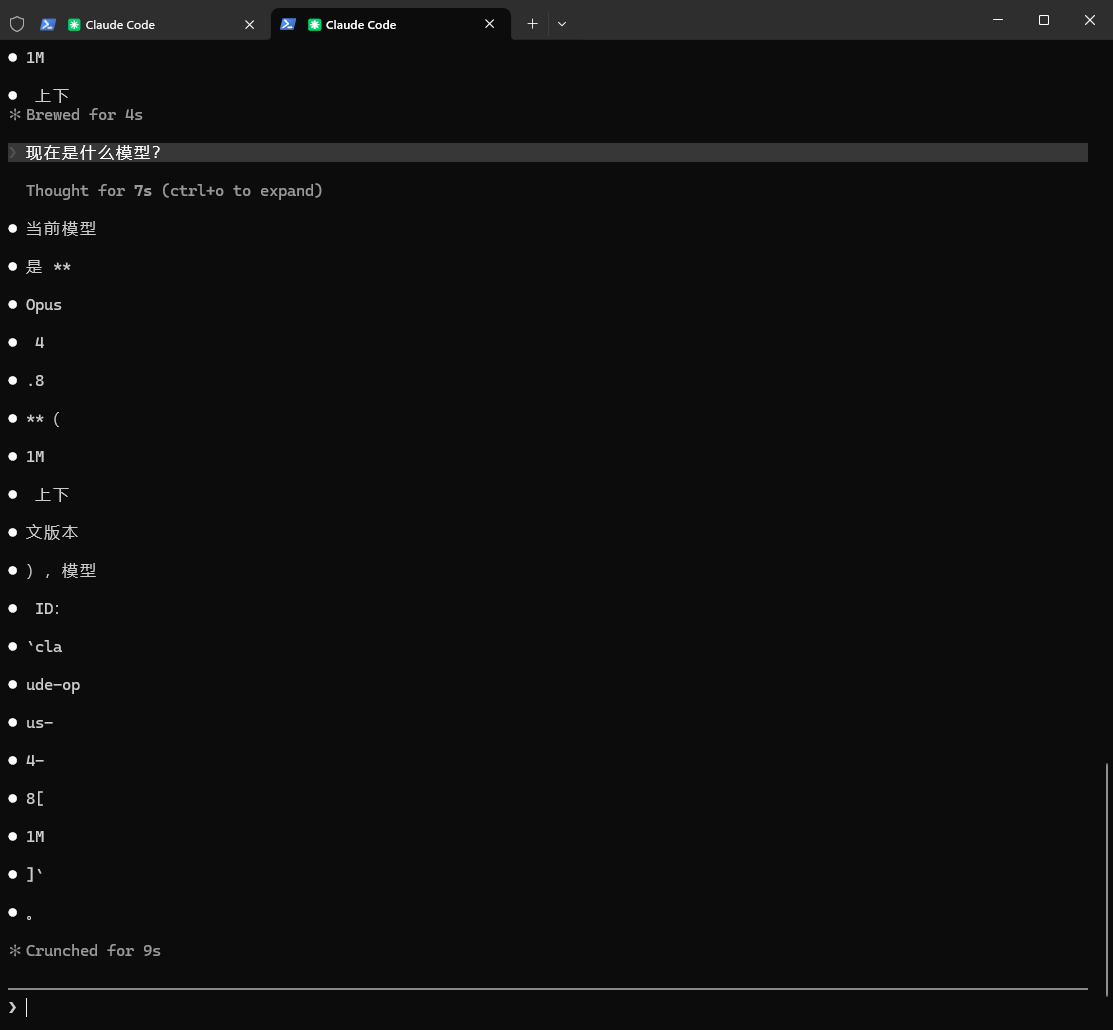Image resolution: width=1113 pixels, height=1030 pixels.
Task: Click the 'ID:' output line
Action: pos(48,608)
